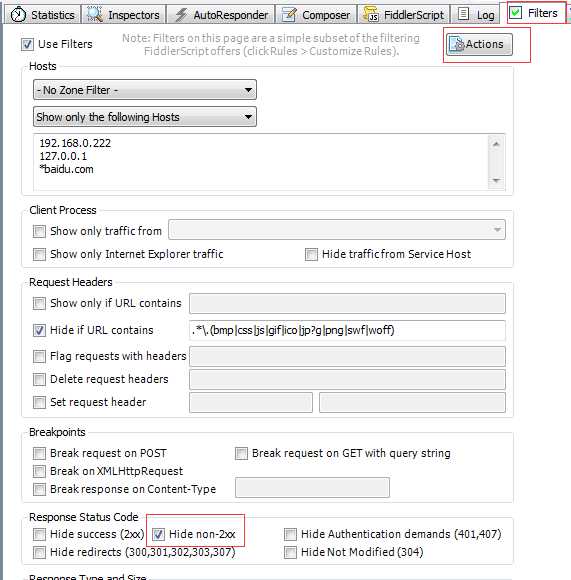The width and height of the screenshot is (571, 580).
Task: Open the Show only the following Hosts dropdown
Action: (x=145, y=117)
